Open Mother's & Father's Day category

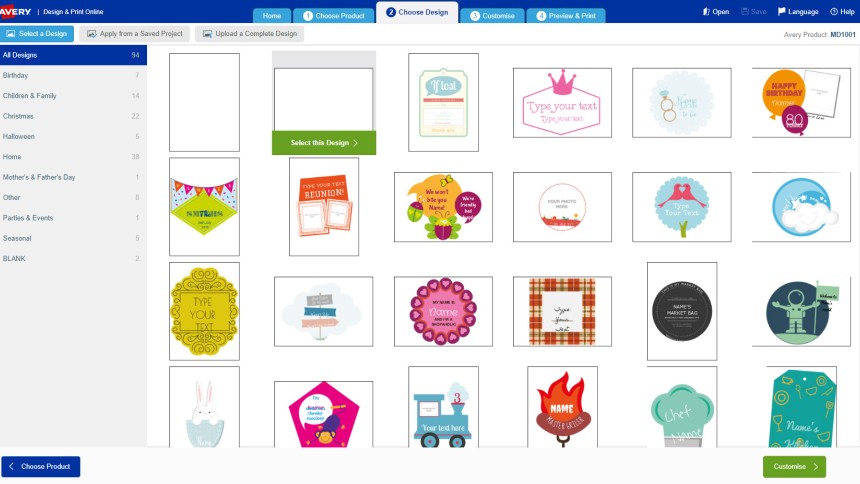tap(73, 177)
